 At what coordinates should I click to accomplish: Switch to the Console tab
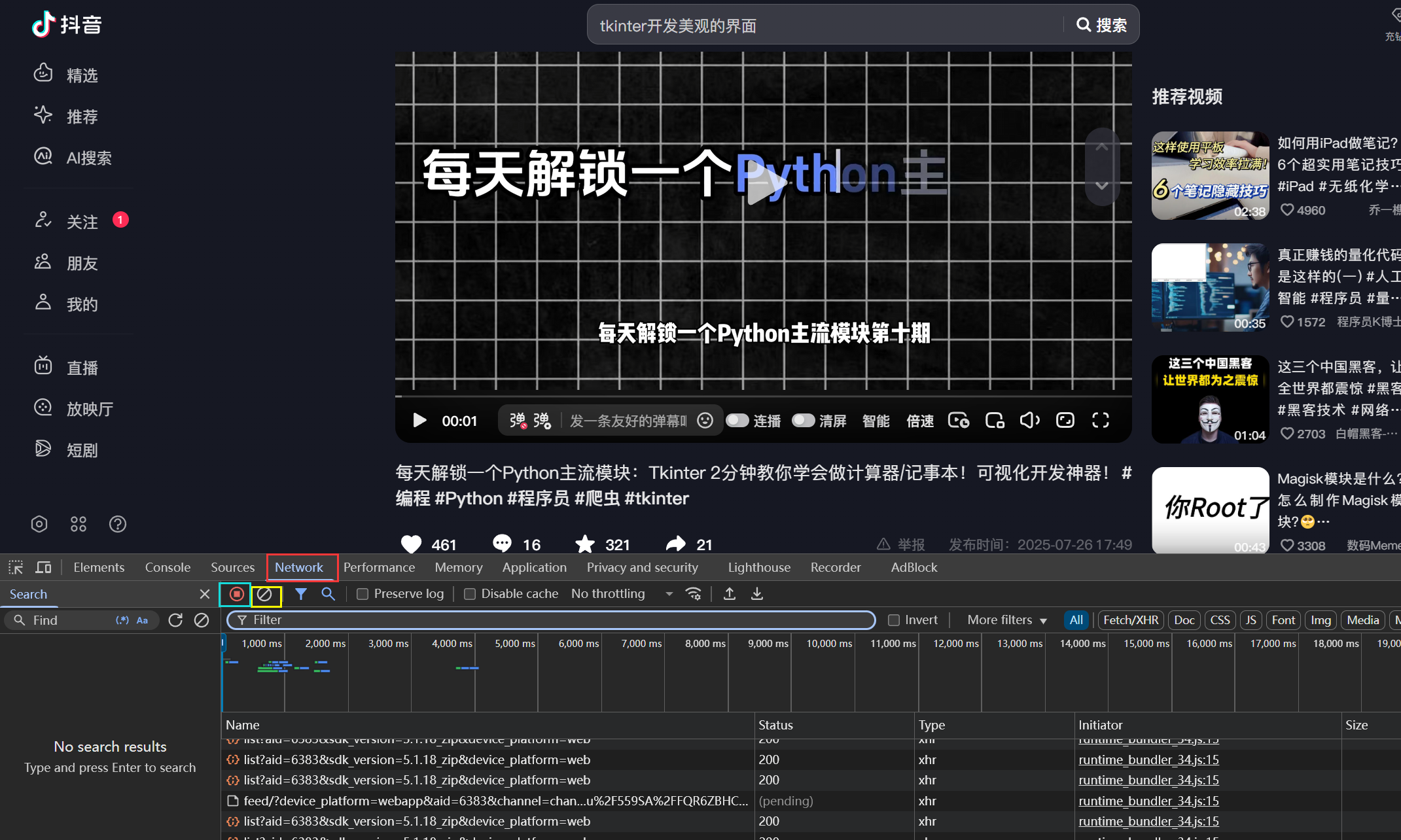[x=168, y=567]
